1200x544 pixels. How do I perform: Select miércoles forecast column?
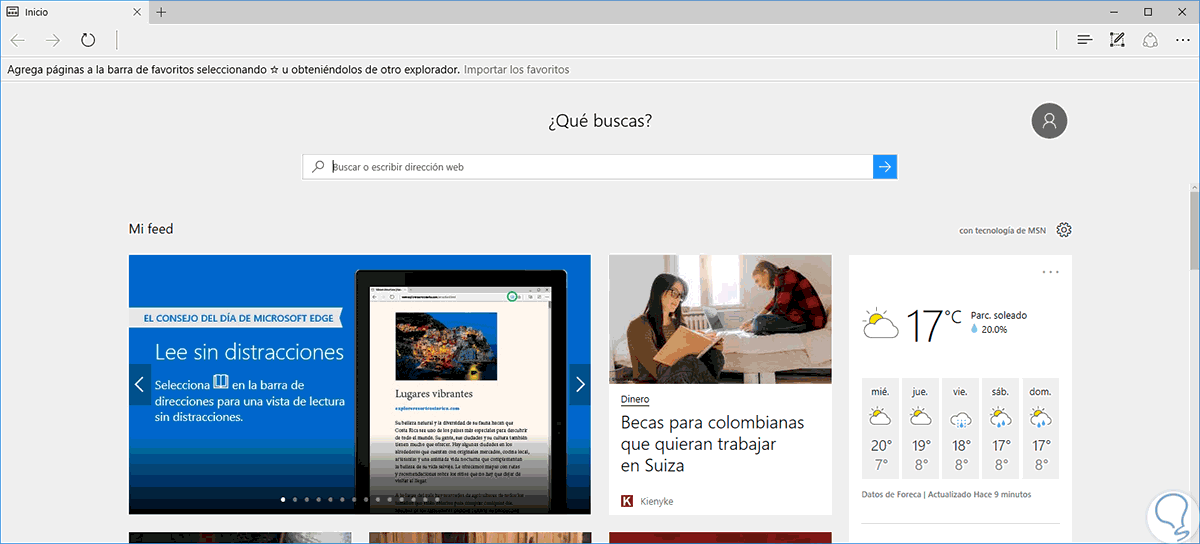(x=880, y=427)
